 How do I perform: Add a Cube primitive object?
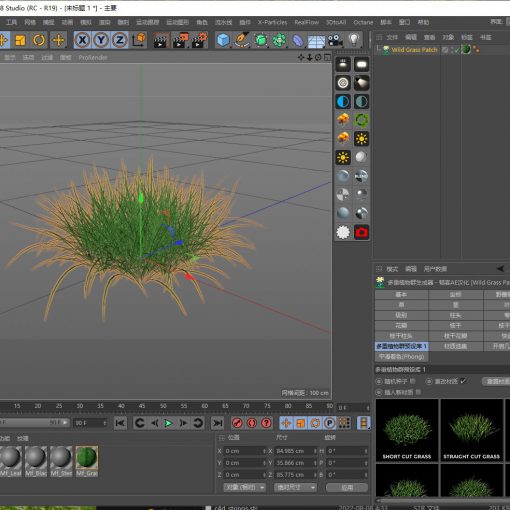click(223, 40)
